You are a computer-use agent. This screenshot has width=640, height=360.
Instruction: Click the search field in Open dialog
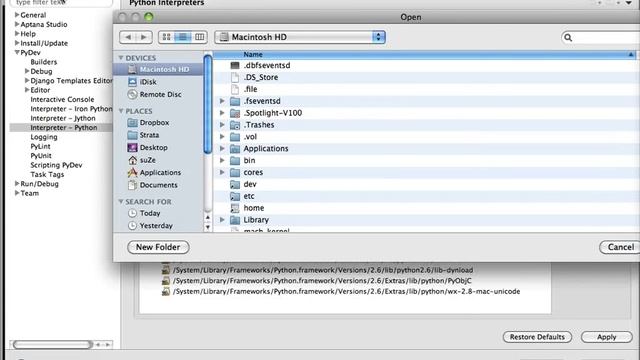pyautogui.click(x=601, y=38)
